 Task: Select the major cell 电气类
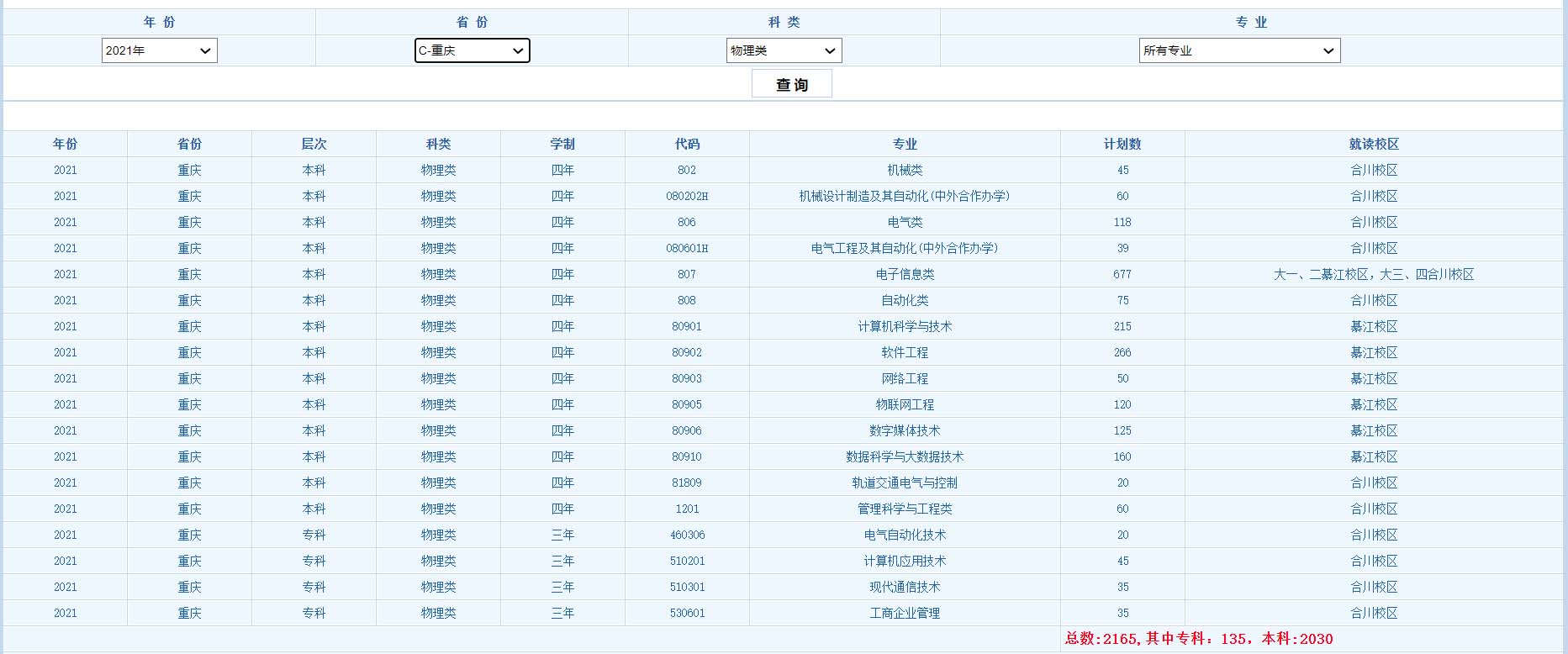point(905,222)
